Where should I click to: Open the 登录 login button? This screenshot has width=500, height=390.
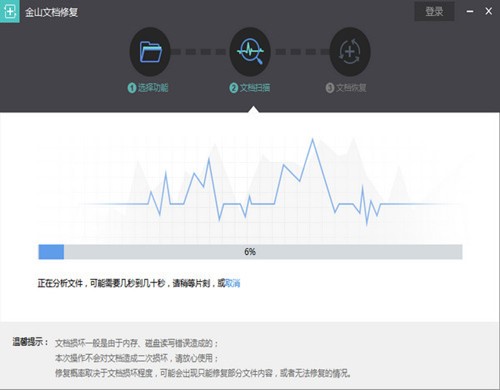(434, 12)
